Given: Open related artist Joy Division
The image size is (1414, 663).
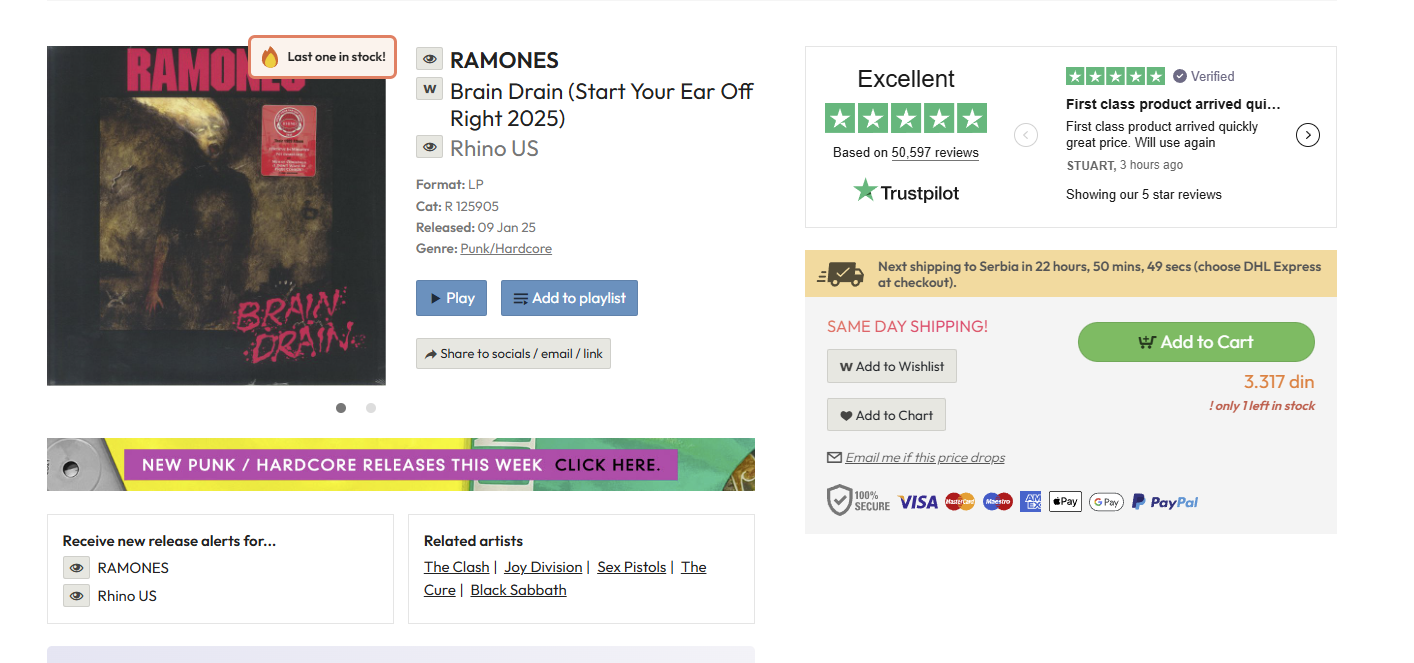Looking at the screenshot, I should coord(543,567).
